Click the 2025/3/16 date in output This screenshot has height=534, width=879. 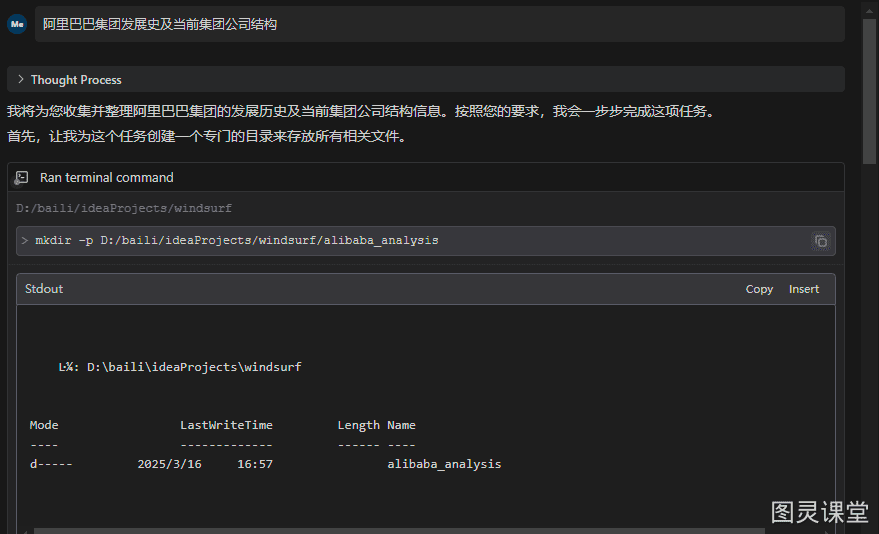click(x=169, y=464)
